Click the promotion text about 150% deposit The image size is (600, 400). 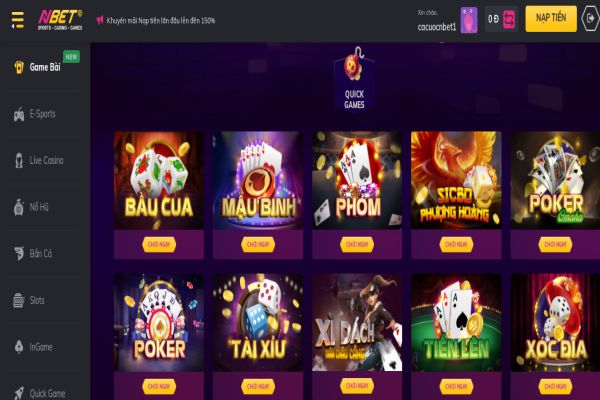[x=161, y=20]
